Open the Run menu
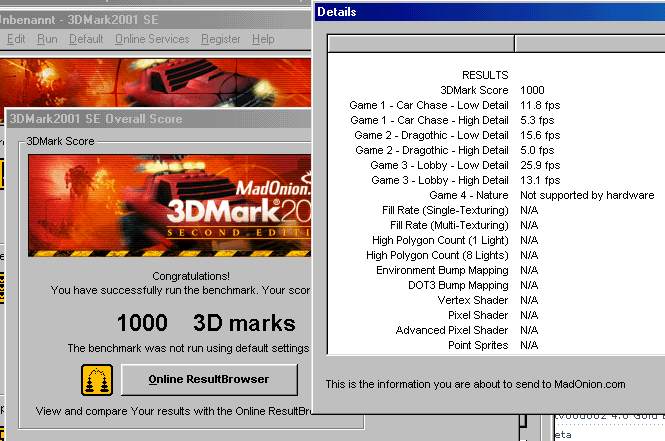Viewport: 665px width, 441px height. pos(47,39)
